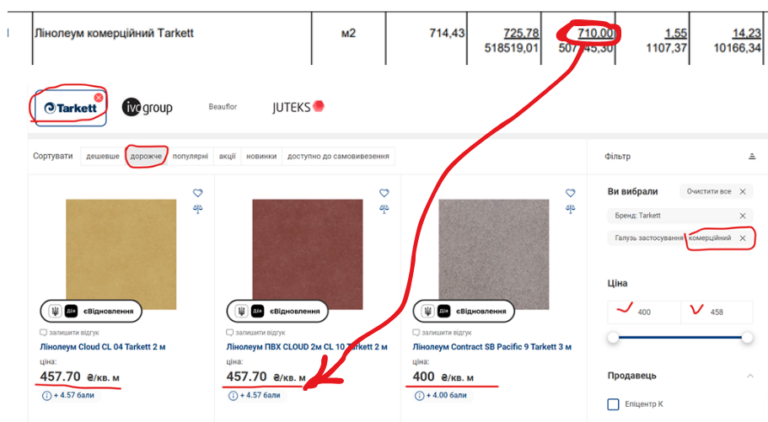This screenshot has width=768, height=422.
Task: Add Cloud CL 04 linoleum to favorites heart
Action: point(197,193)
